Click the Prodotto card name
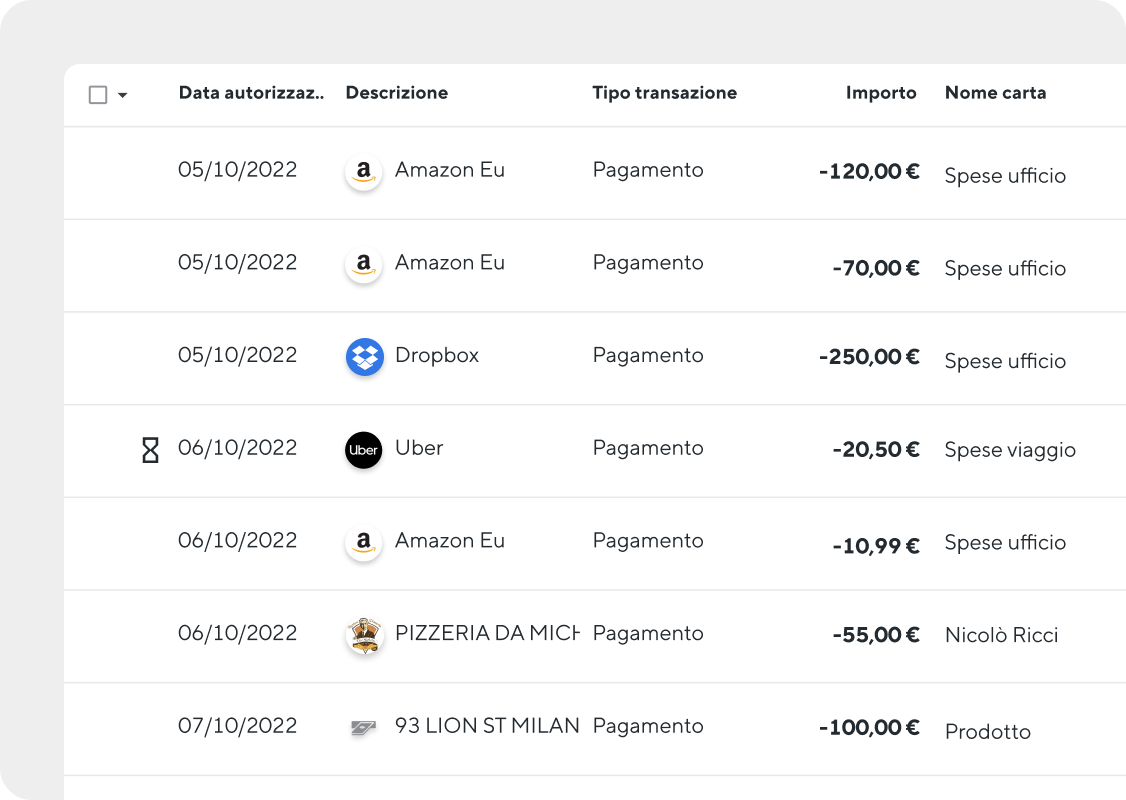 (987, 732)
